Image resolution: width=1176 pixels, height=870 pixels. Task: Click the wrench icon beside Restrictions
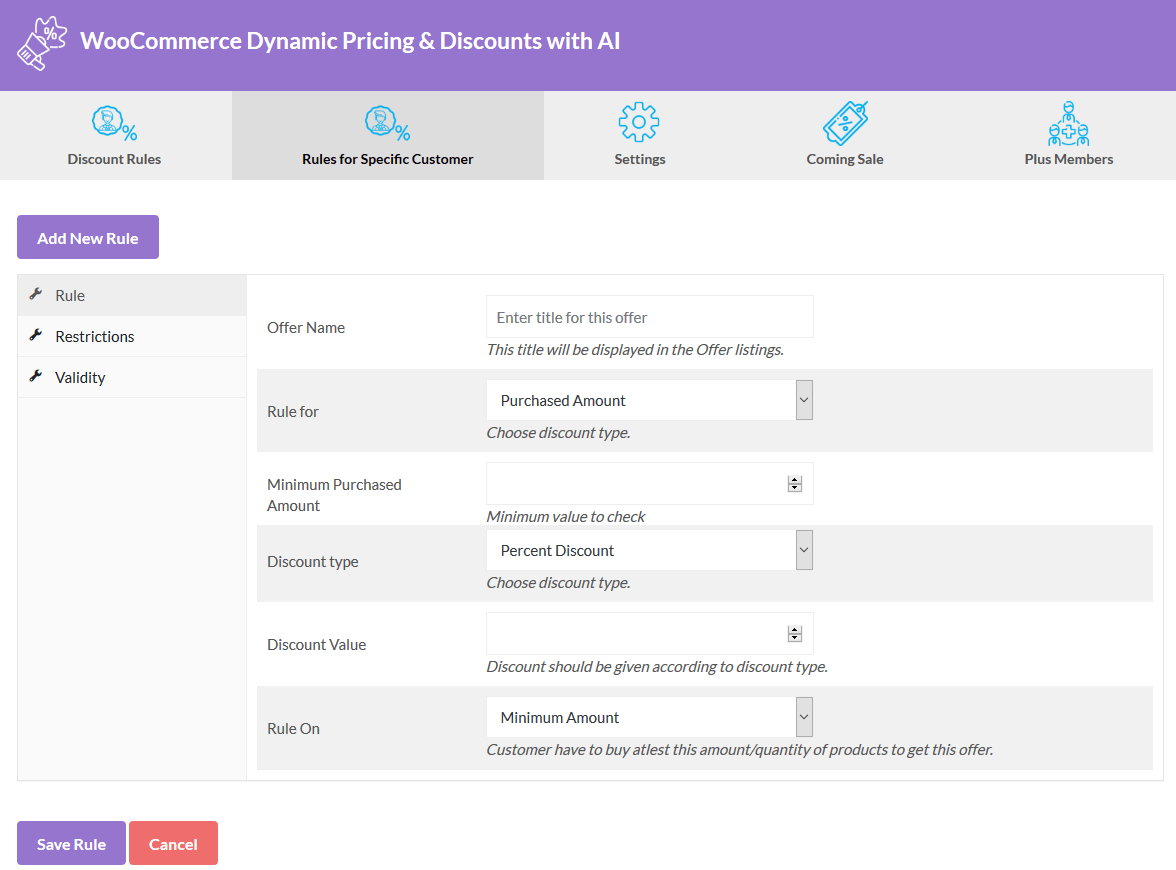(x=34, y=336)
